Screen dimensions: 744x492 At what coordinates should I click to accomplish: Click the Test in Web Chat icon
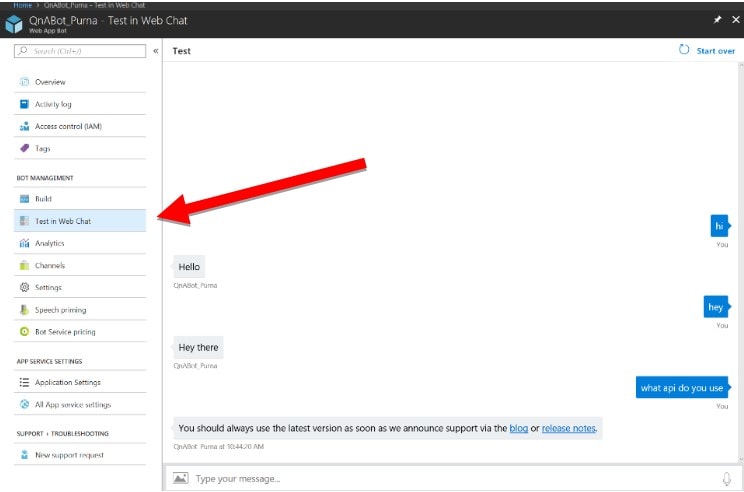point(24,221)
